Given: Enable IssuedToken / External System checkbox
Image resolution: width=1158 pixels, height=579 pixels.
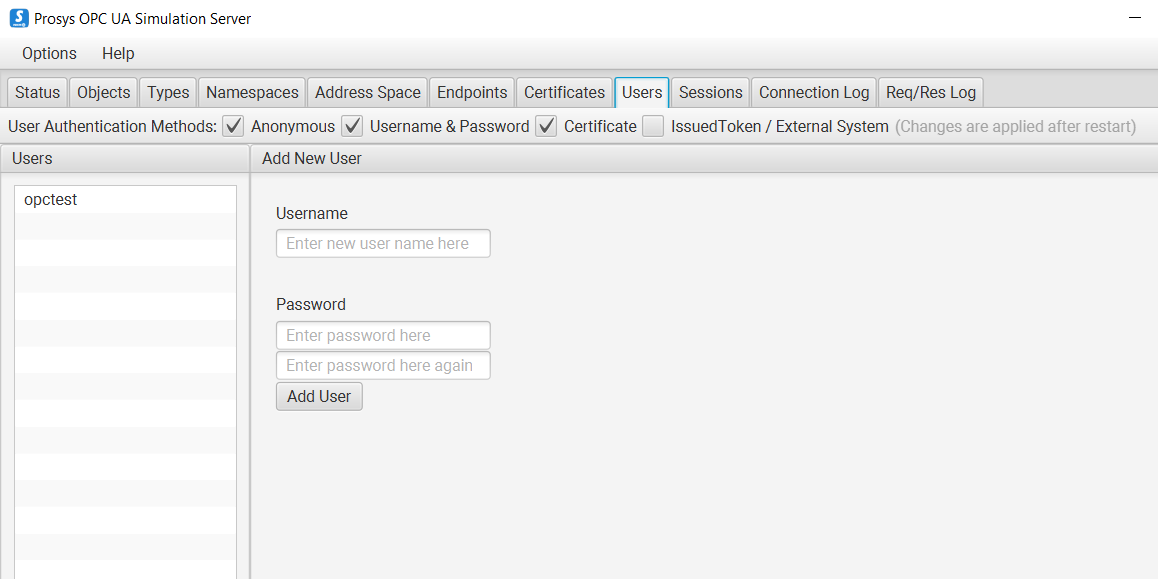Looking at the screenshot, I should 653,126.
